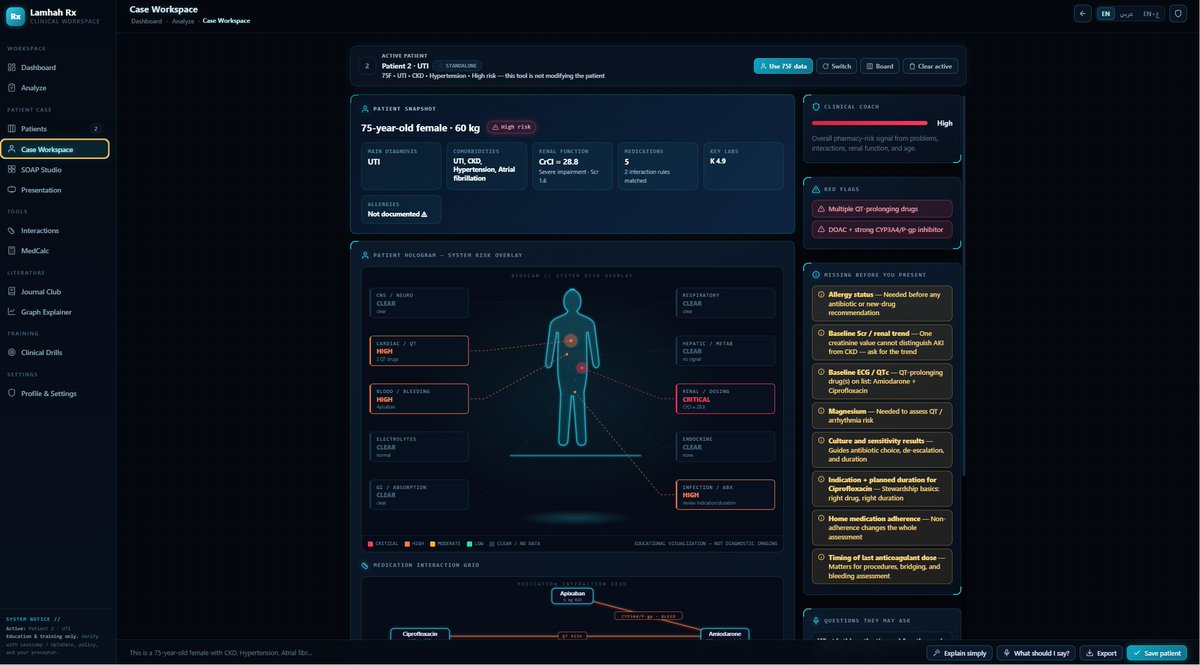Screen dimensions: 1200x665
Task: Click the Switch patient button
Action: pyautogui.click(x=837, y=66)
